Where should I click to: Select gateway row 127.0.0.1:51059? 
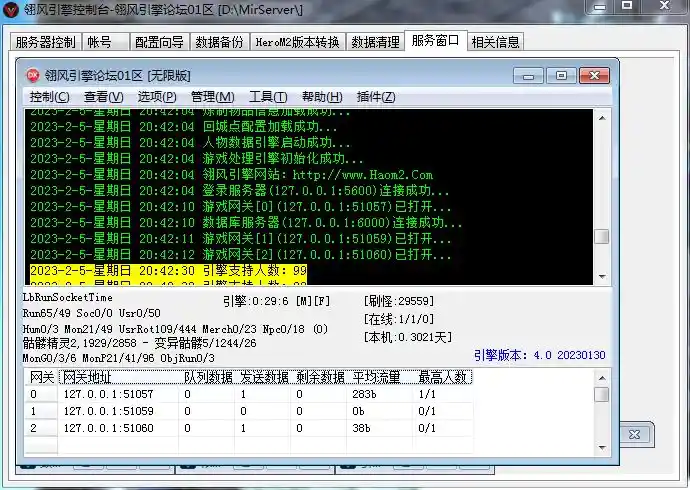[249, 411]
